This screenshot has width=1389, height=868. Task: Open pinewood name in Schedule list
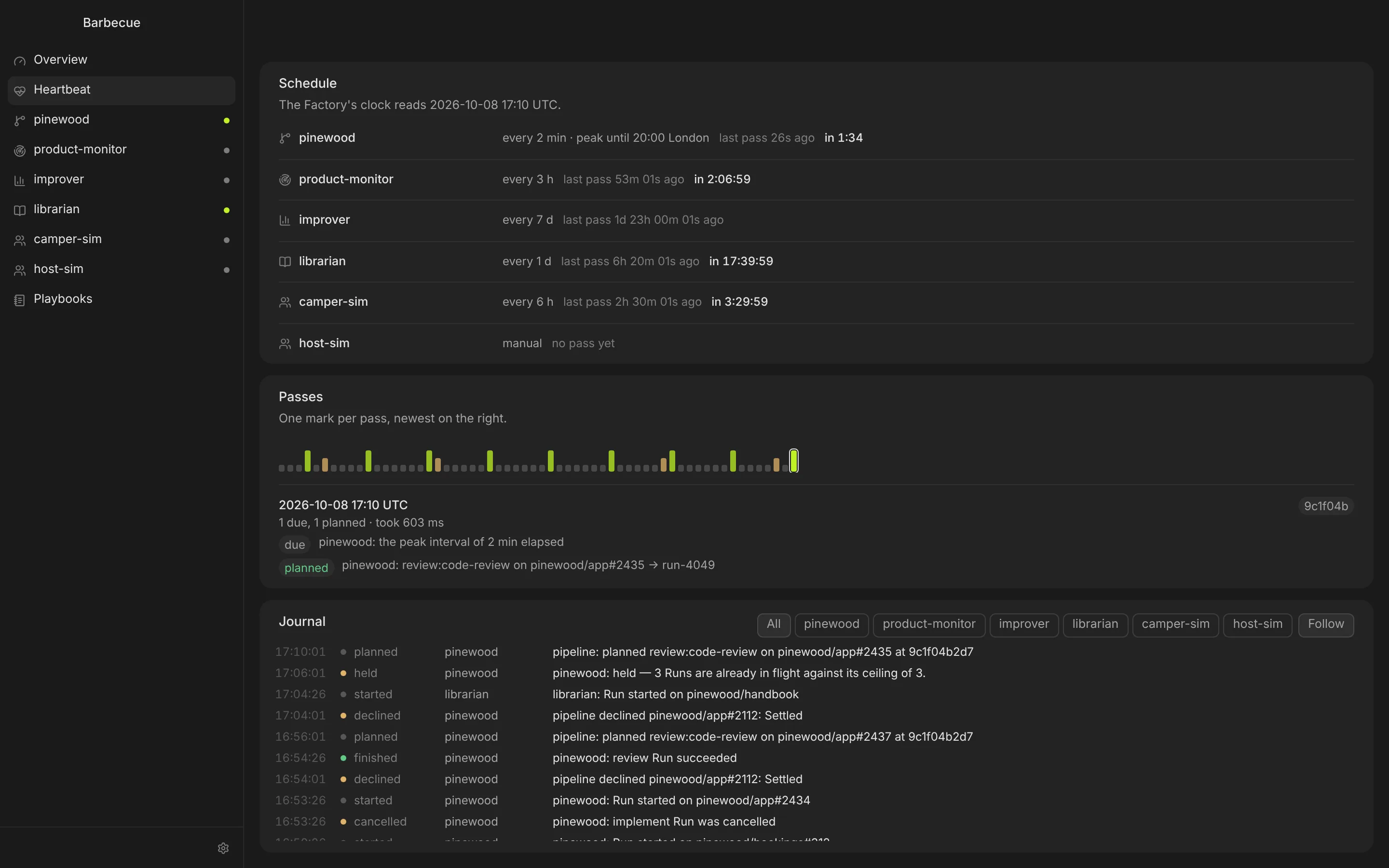[327, 138]
